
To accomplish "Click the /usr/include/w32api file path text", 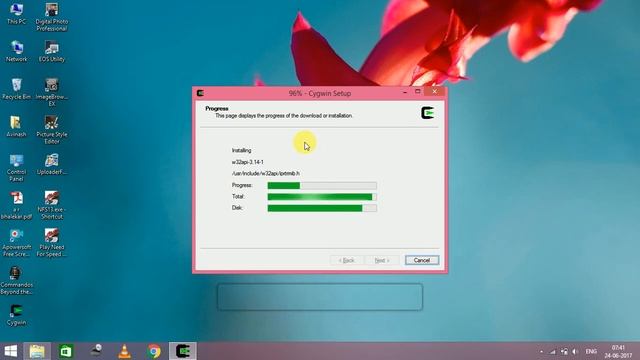I will 266,173.
